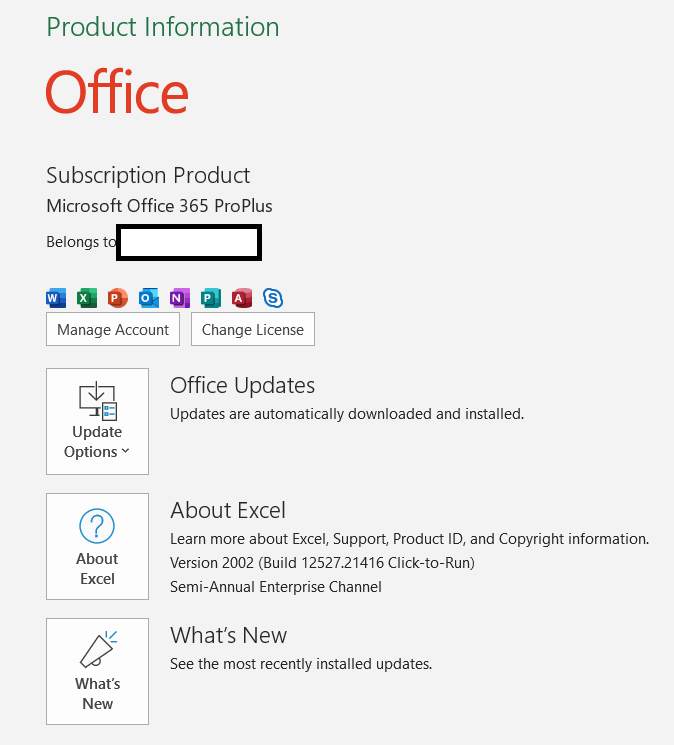The image size is (674, 745).
Task: Click the OneNote app icon
Action: click(180, 298)
